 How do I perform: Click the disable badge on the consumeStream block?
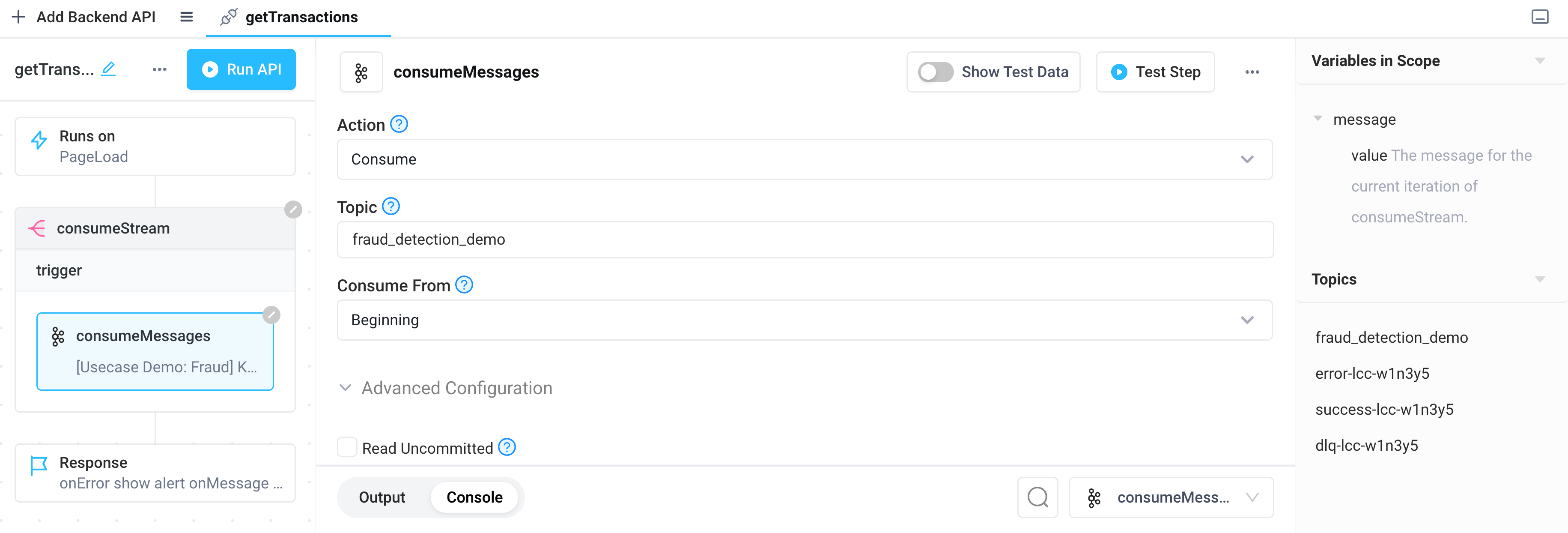click(x=293, y=210)
